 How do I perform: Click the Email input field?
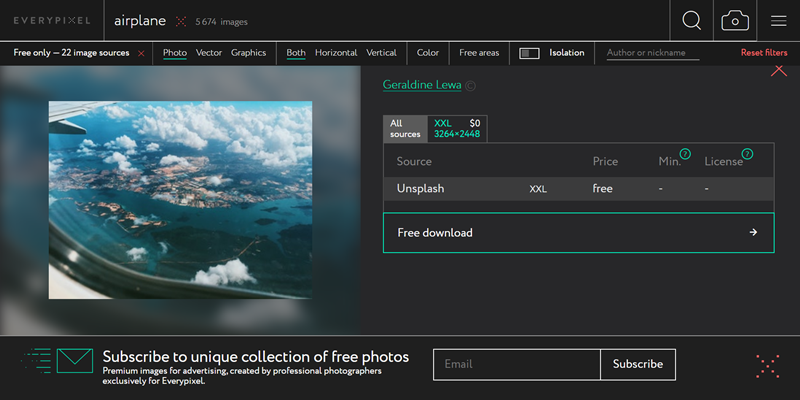[516, 364]
